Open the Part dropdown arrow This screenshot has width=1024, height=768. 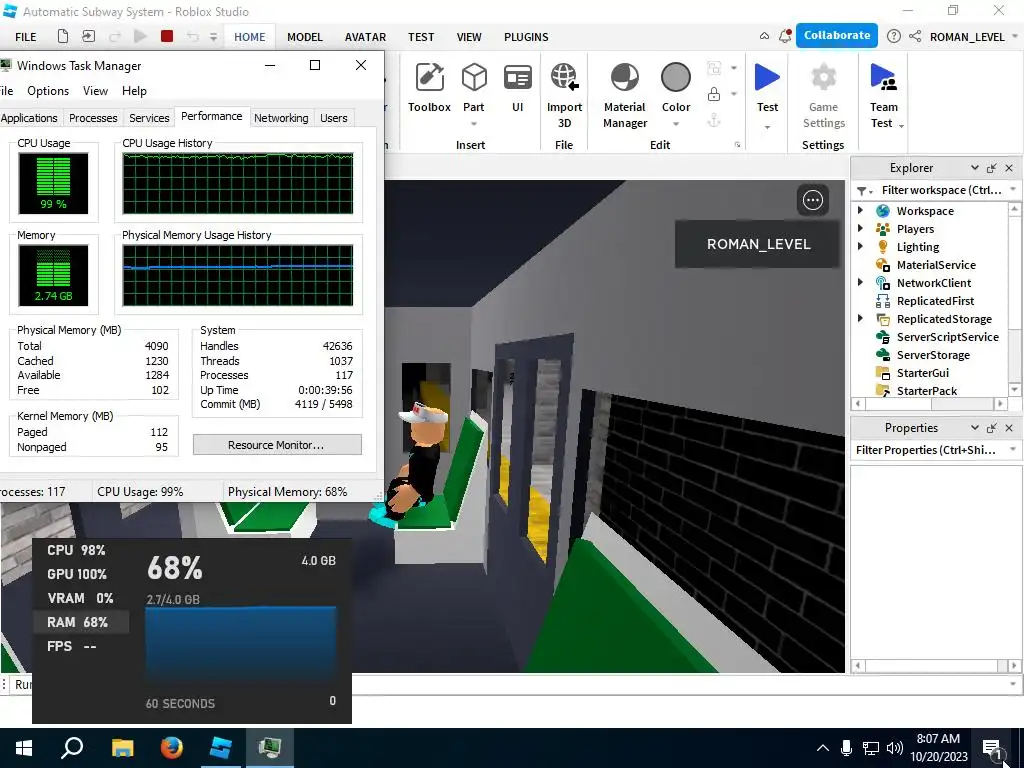coord(473,124)
